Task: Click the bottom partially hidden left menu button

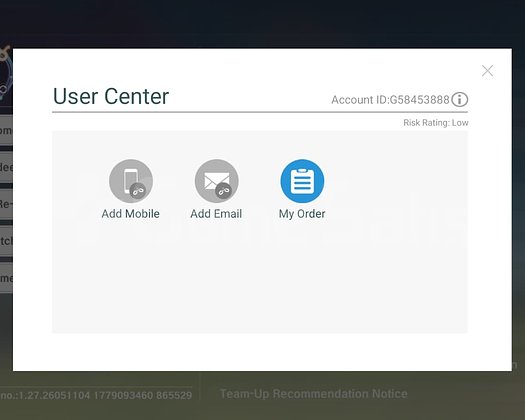Action: [x=6, y=278]
